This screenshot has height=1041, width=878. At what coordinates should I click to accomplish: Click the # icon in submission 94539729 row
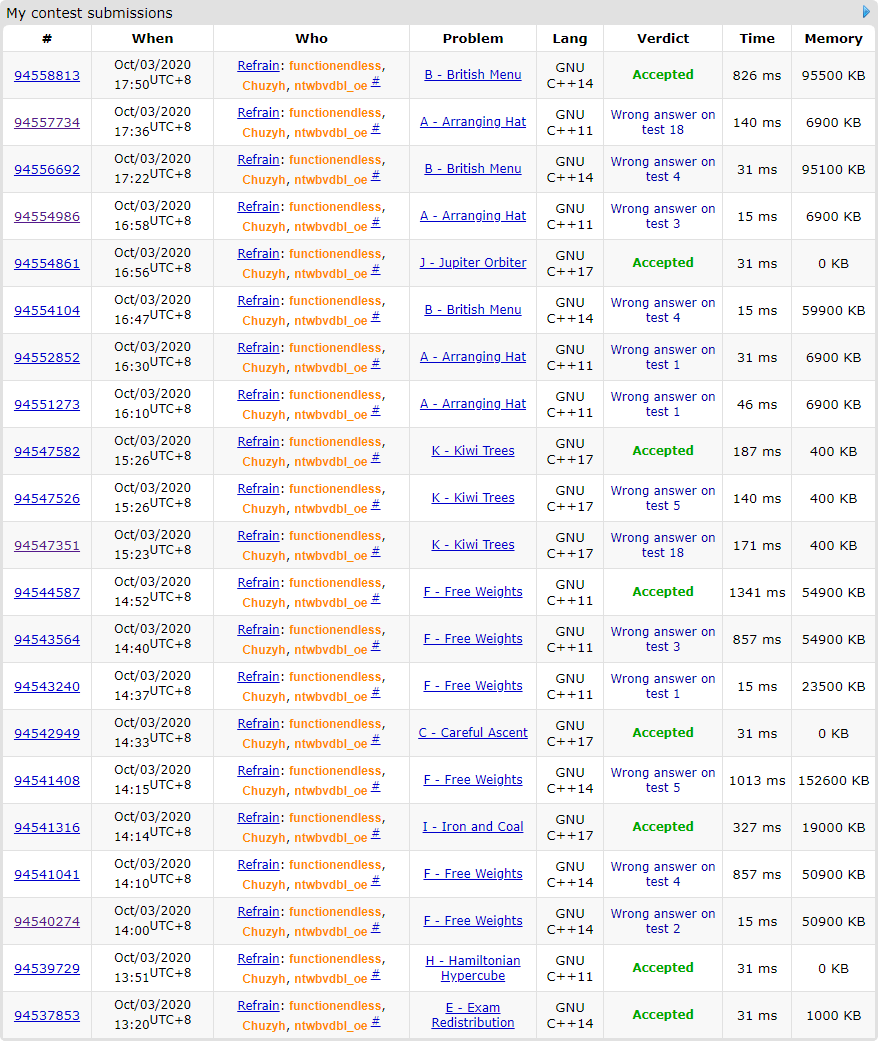[x=375, y=974]
